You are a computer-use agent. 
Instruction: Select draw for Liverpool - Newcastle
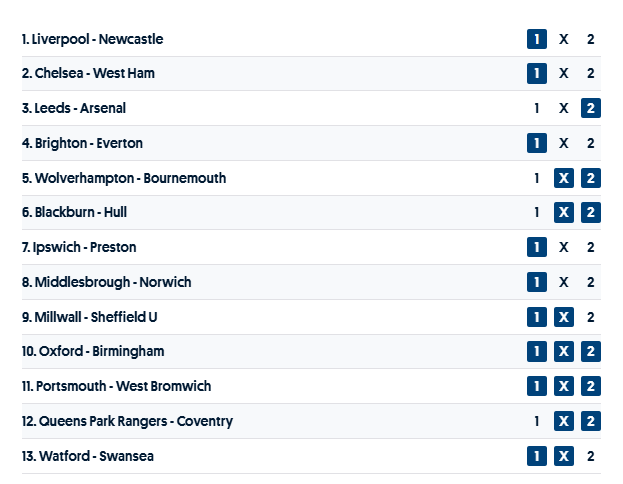tap(564, 39)
